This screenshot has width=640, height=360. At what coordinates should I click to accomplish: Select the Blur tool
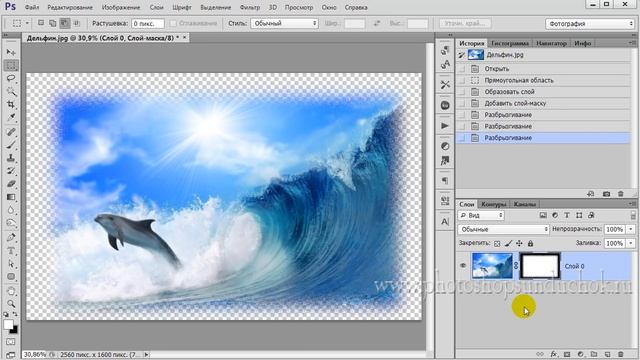click(11, 210)
